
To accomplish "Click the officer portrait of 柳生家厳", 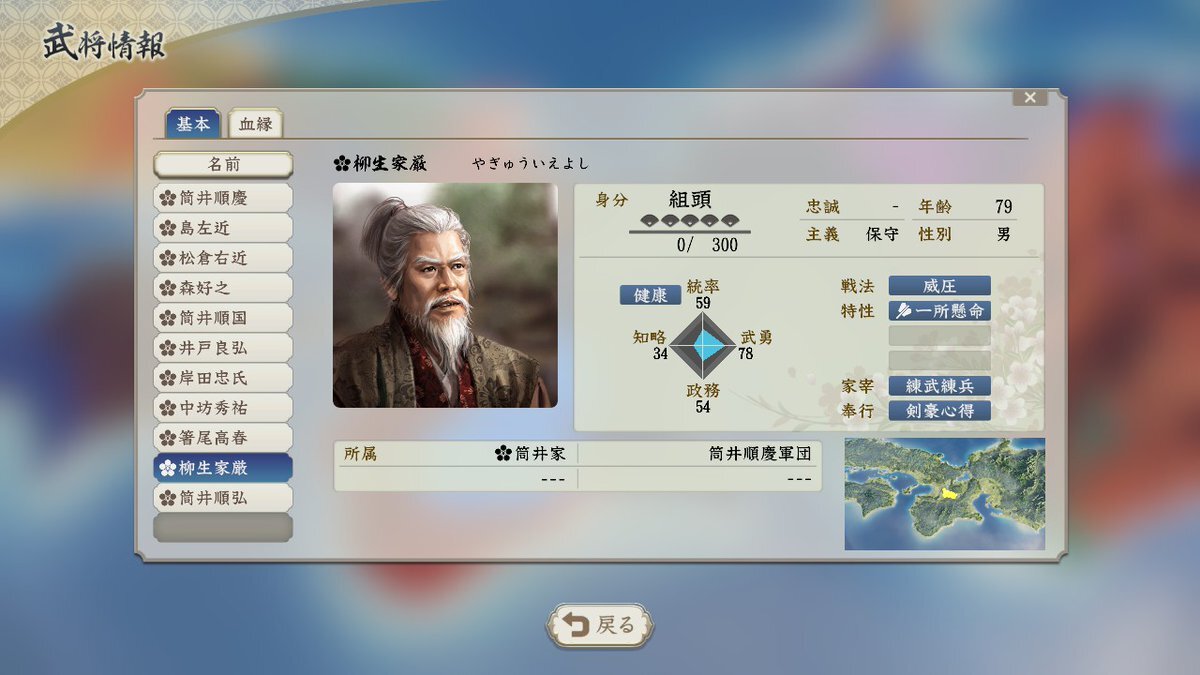I will 445,295.
